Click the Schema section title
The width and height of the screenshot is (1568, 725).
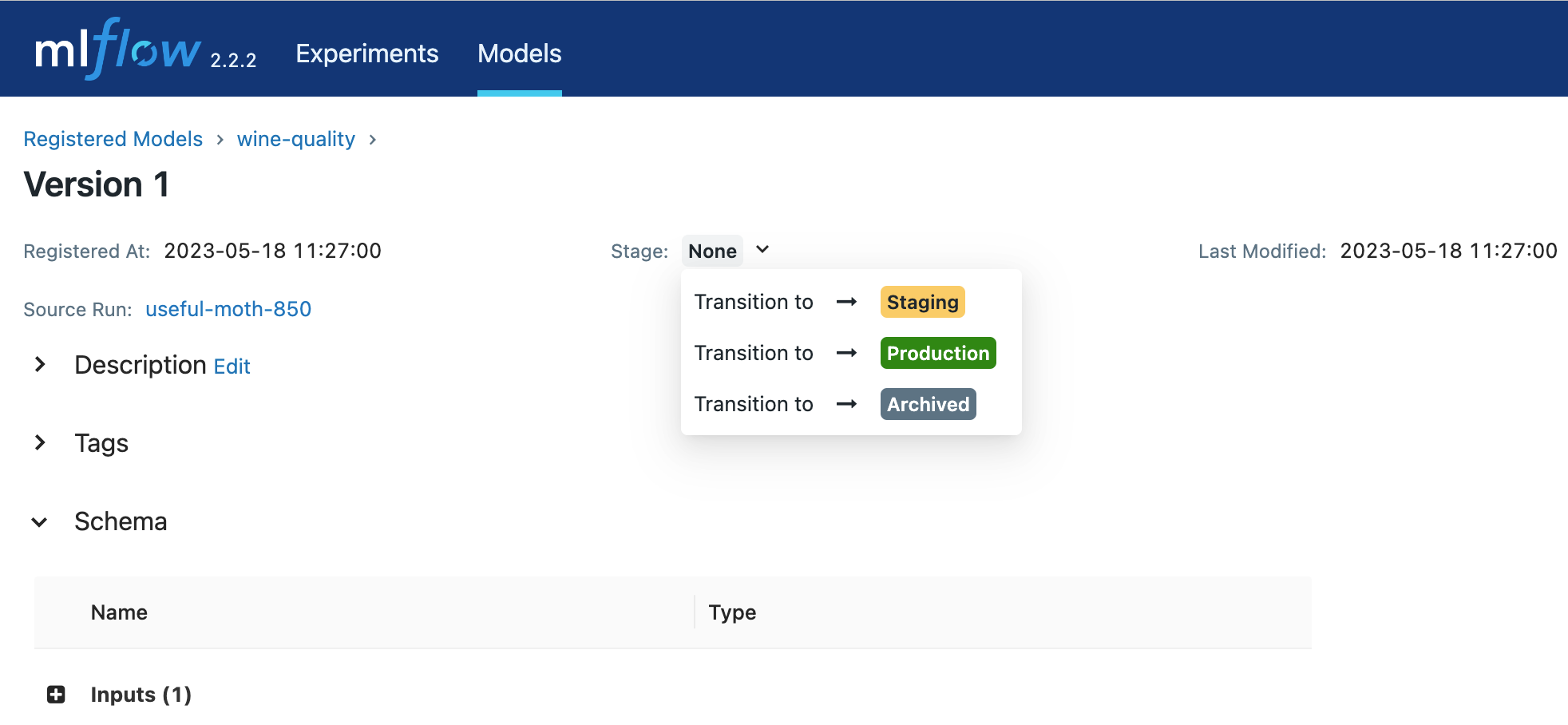pos(121,521)
